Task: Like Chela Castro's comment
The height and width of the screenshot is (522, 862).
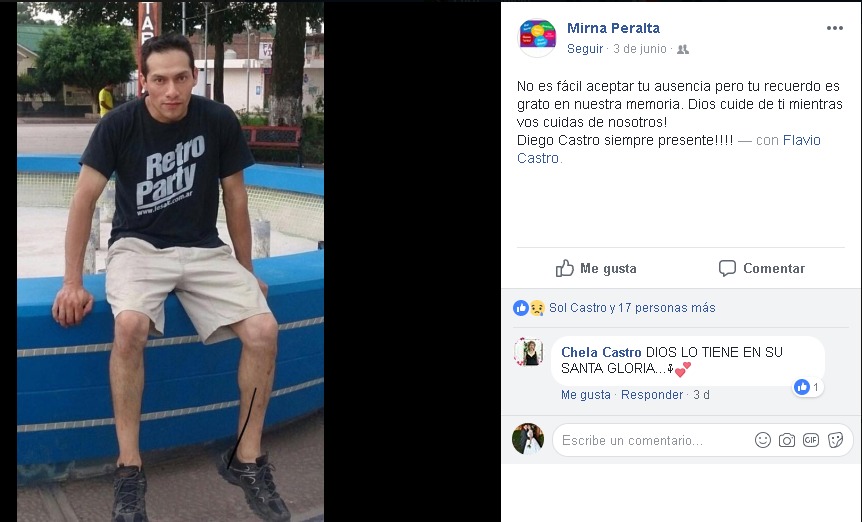Action: tap(585, 395)
